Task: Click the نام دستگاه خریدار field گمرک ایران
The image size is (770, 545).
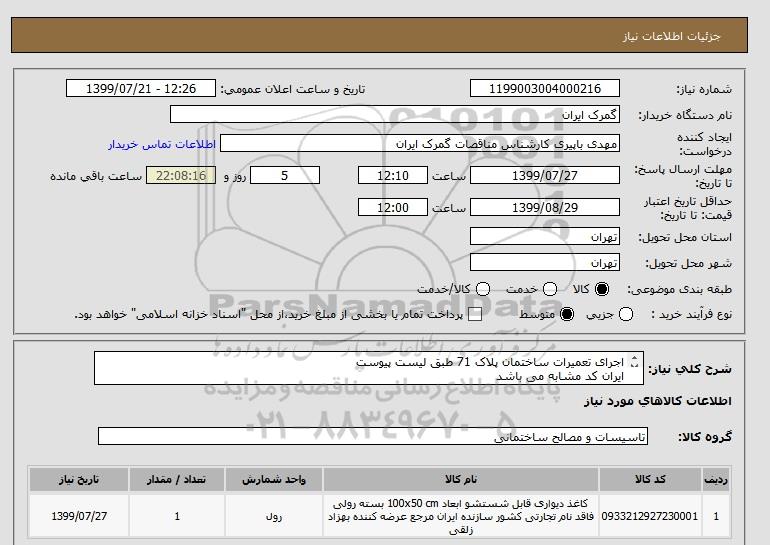Action: tap(395, 114)
